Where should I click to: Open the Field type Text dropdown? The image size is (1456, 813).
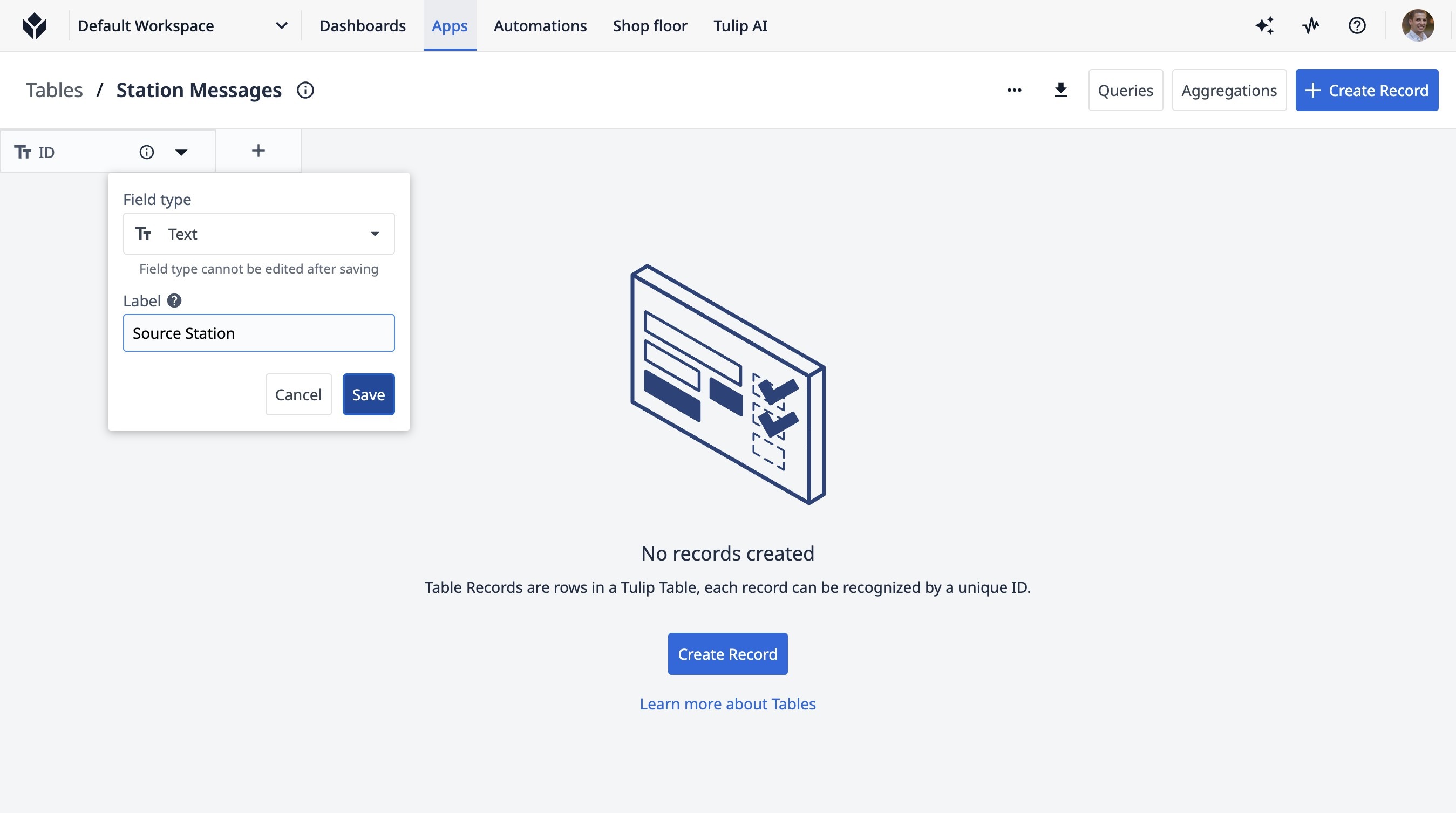tap(259, 234)
